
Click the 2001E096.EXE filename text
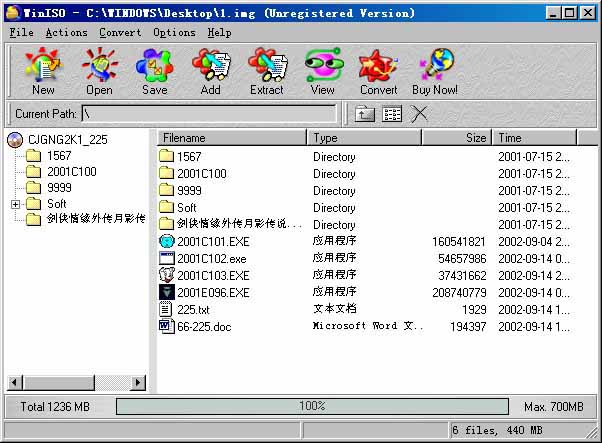(x=213, y=293)
